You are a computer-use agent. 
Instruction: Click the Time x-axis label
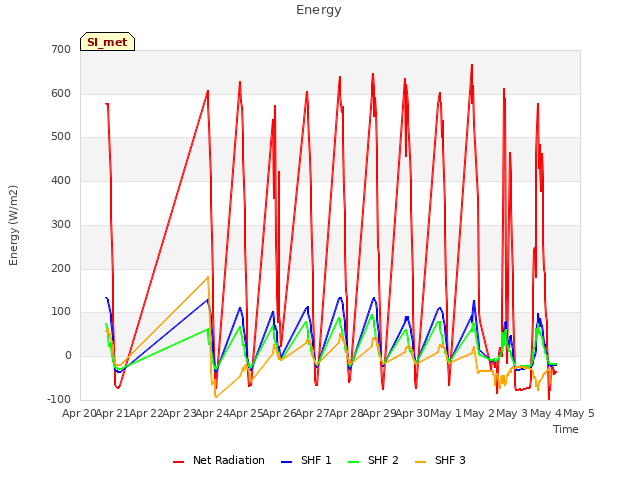pos(566,429)
